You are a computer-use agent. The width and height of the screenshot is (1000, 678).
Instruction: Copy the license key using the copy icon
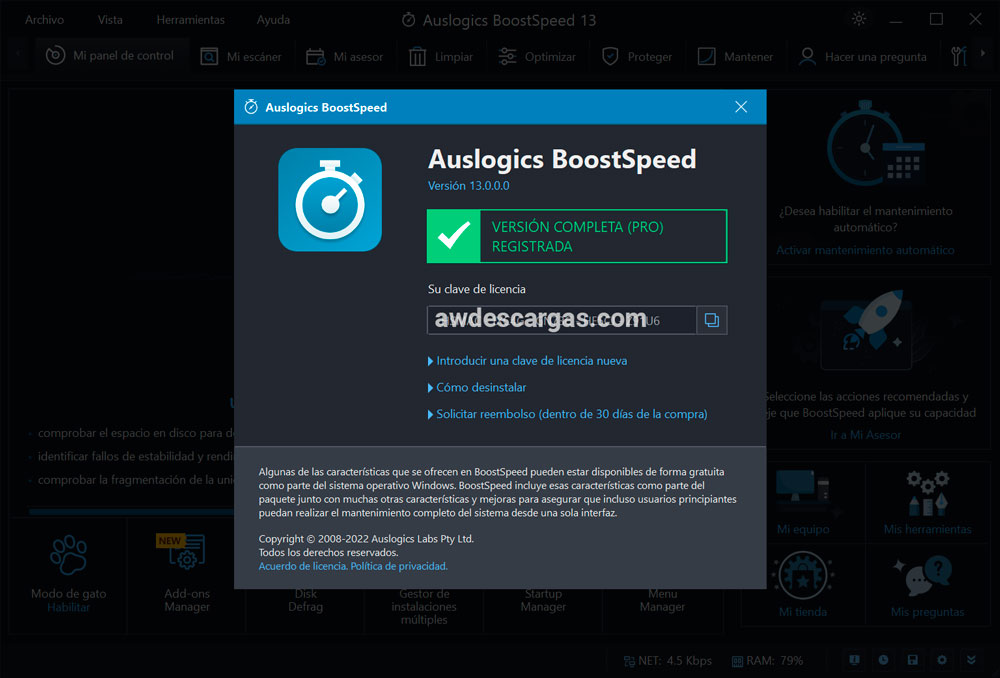point(713,320)
